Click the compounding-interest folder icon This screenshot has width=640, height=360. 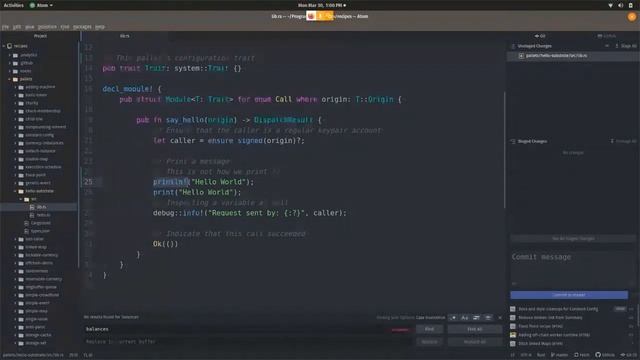(21, 127)
